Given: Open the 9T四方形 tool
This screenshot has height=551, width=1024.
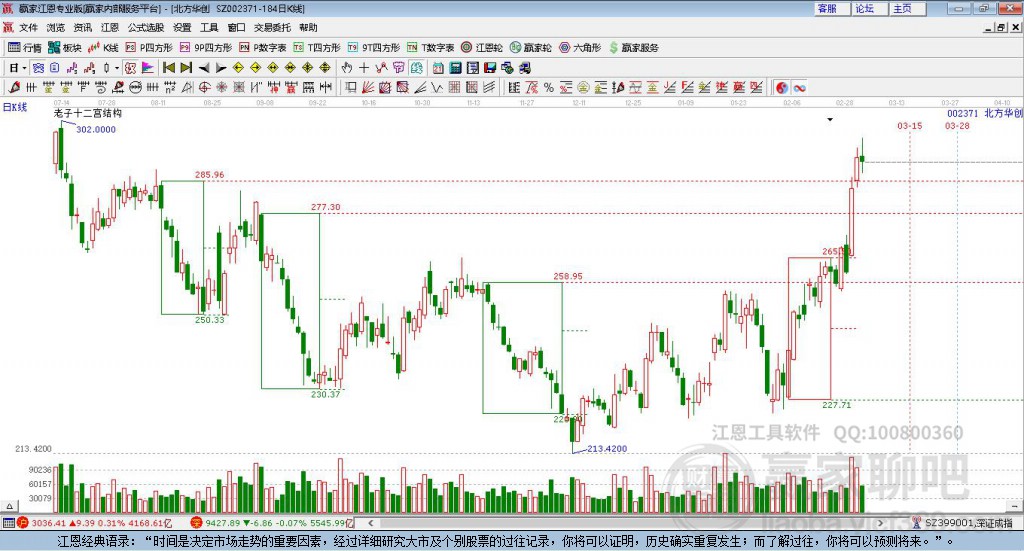Looking at the screenshot, I should (374, 48).
